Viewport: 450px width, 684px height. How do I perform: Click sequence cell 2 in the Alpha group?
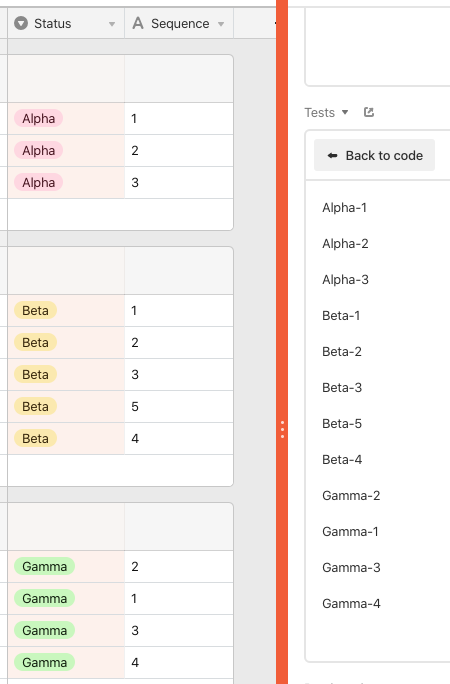pyautogui.click(x=179, y=150)
